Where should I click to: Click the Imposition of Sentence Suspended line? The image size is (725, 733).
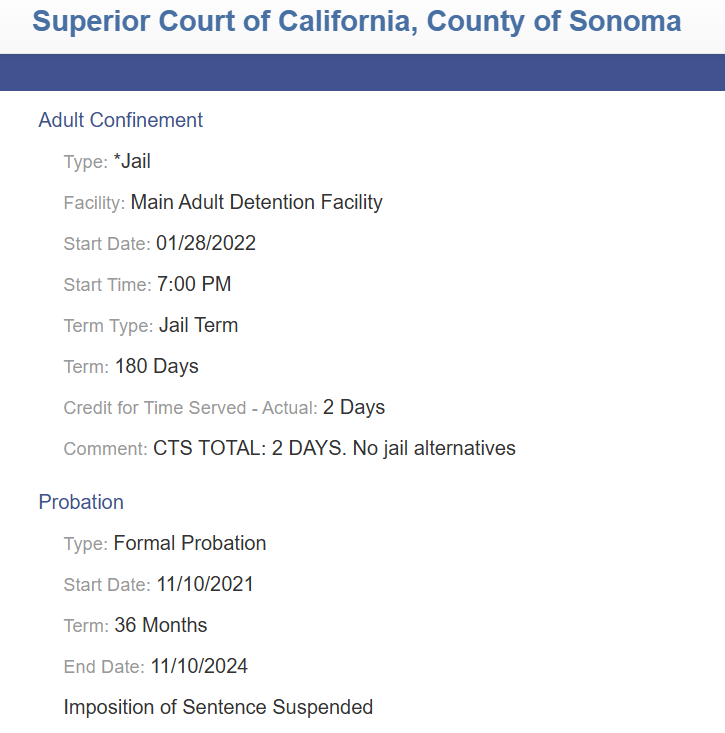(218, 707)
